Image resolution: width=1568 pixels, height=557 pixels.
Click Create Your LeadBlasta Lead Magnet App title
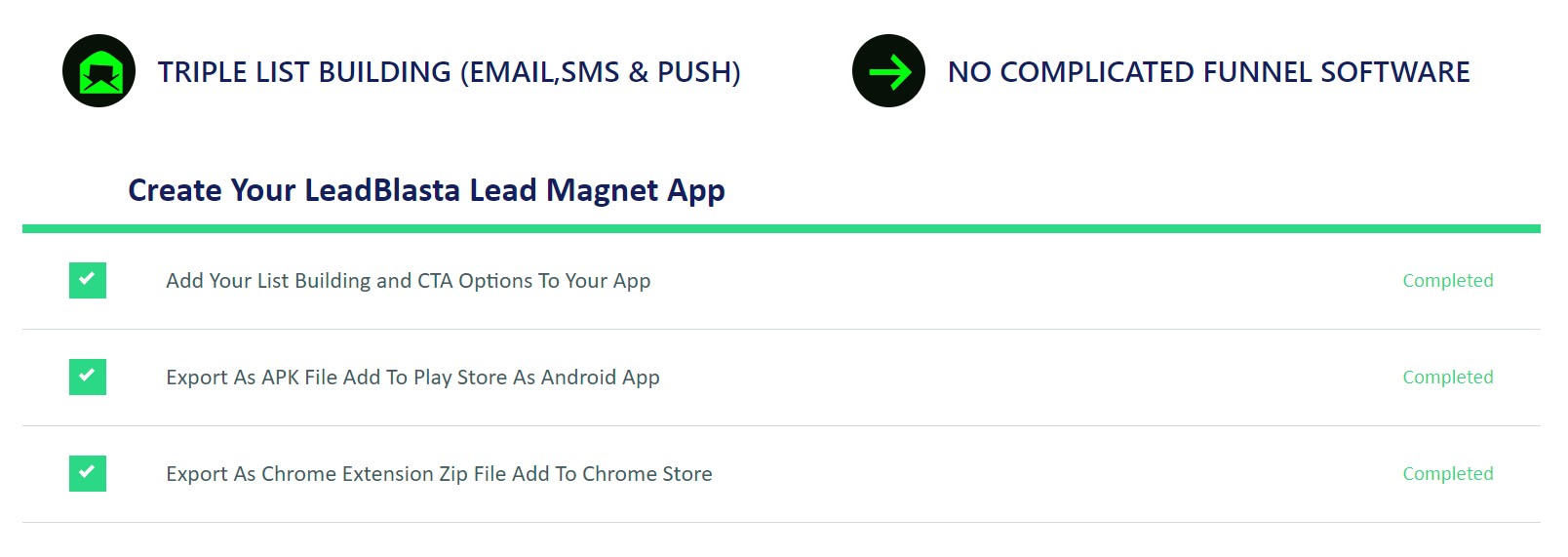point(426,190)
